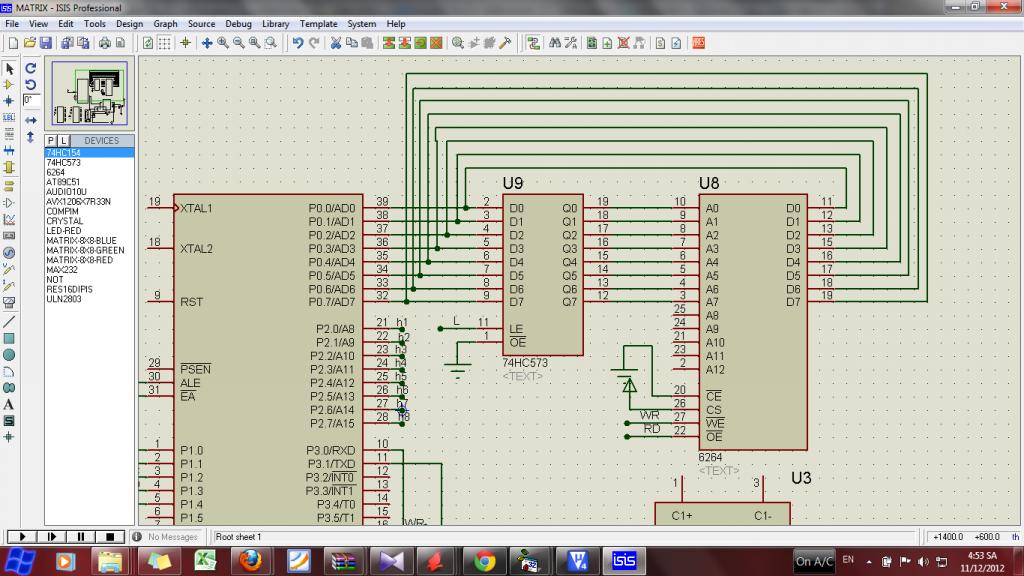Select the selection arrow tool in sidebar
The image size is (1024, 576).
[9, 69]
